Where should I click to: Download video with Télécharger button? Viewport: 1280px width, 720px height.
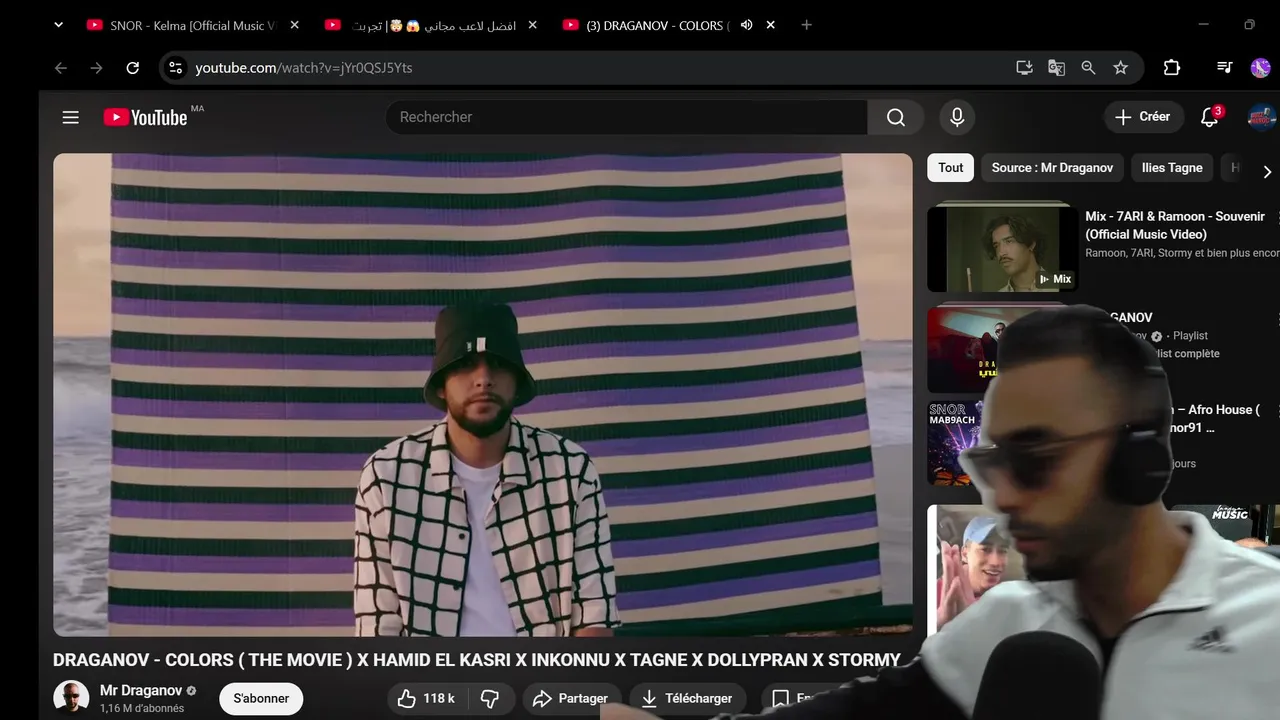[687, 698]
